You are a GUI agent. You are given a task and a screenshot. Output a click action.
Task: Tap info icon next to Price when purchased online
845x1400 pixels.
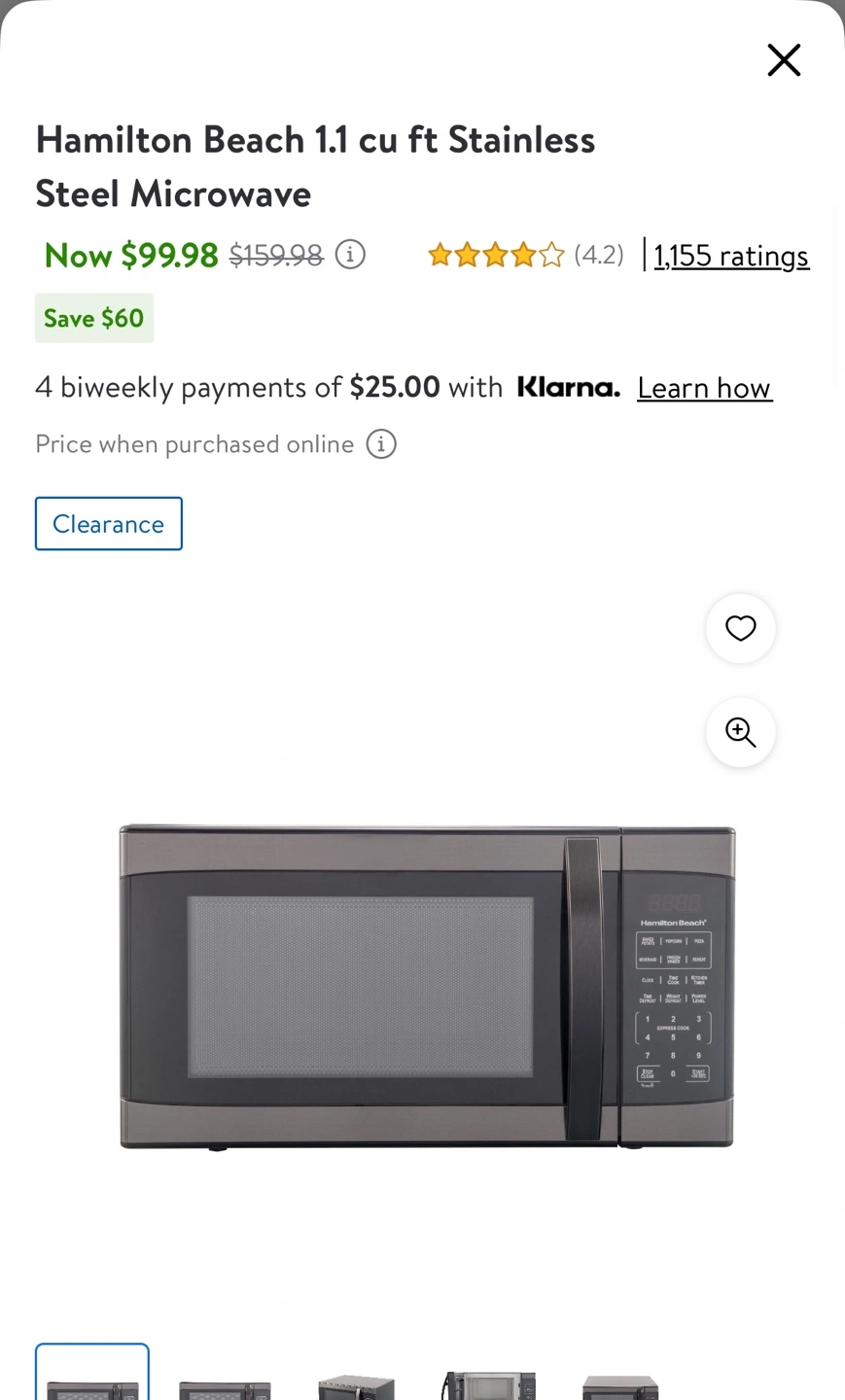click(x=381, y=444)
